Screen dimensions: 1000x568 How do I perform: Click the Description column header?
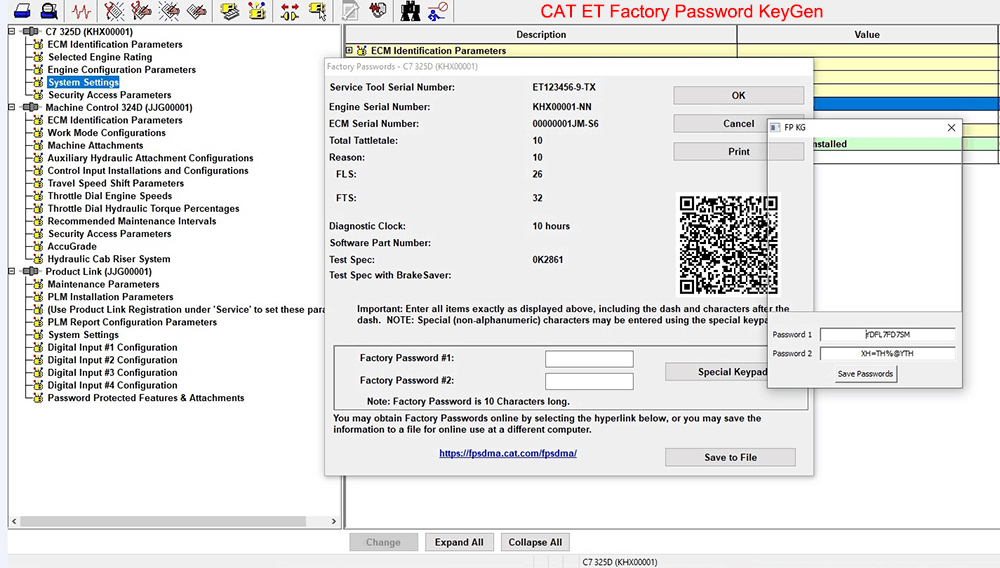541,34
